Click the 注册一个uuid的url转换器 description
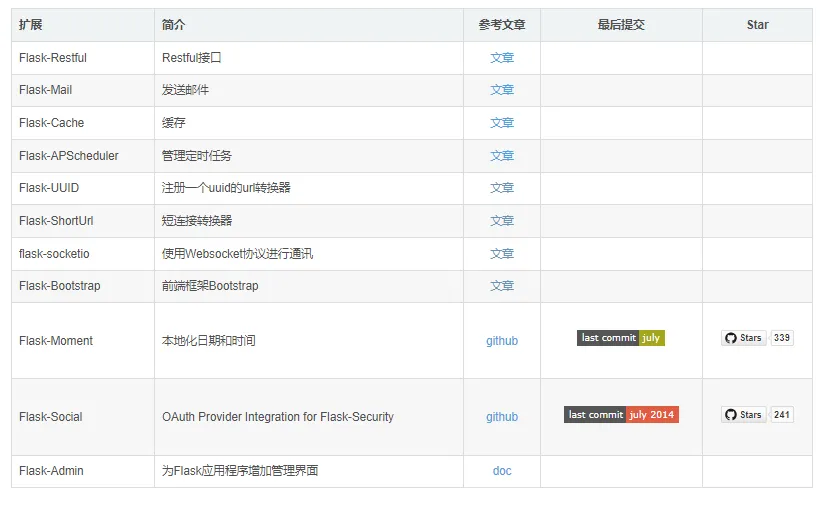The image size is (828, 507). coord(226,187)
